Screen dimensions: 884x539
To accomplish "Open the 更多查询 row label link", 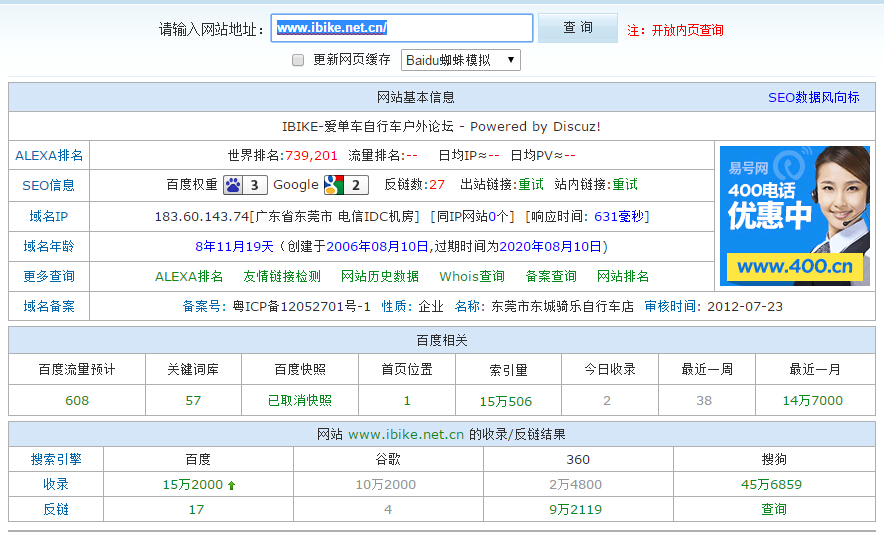I will 48,276.
